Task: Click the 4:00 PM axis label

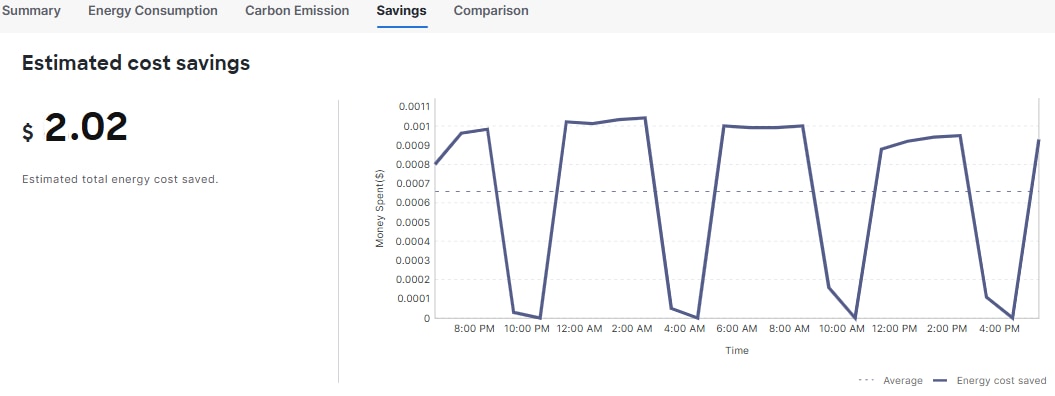Action: point(999,329)
